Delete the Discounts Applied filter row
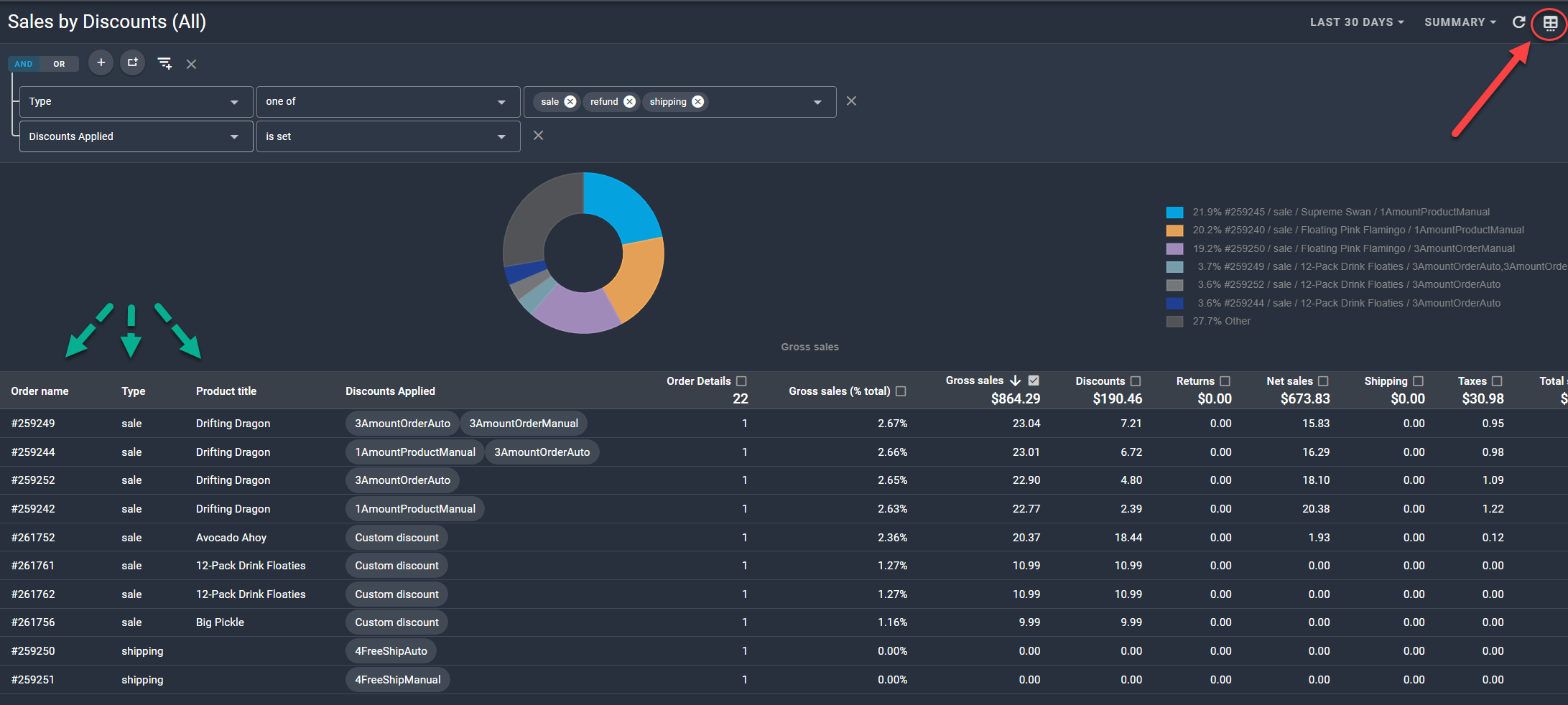This screenshot has height=705, width=1568. (x=538, y=136)
